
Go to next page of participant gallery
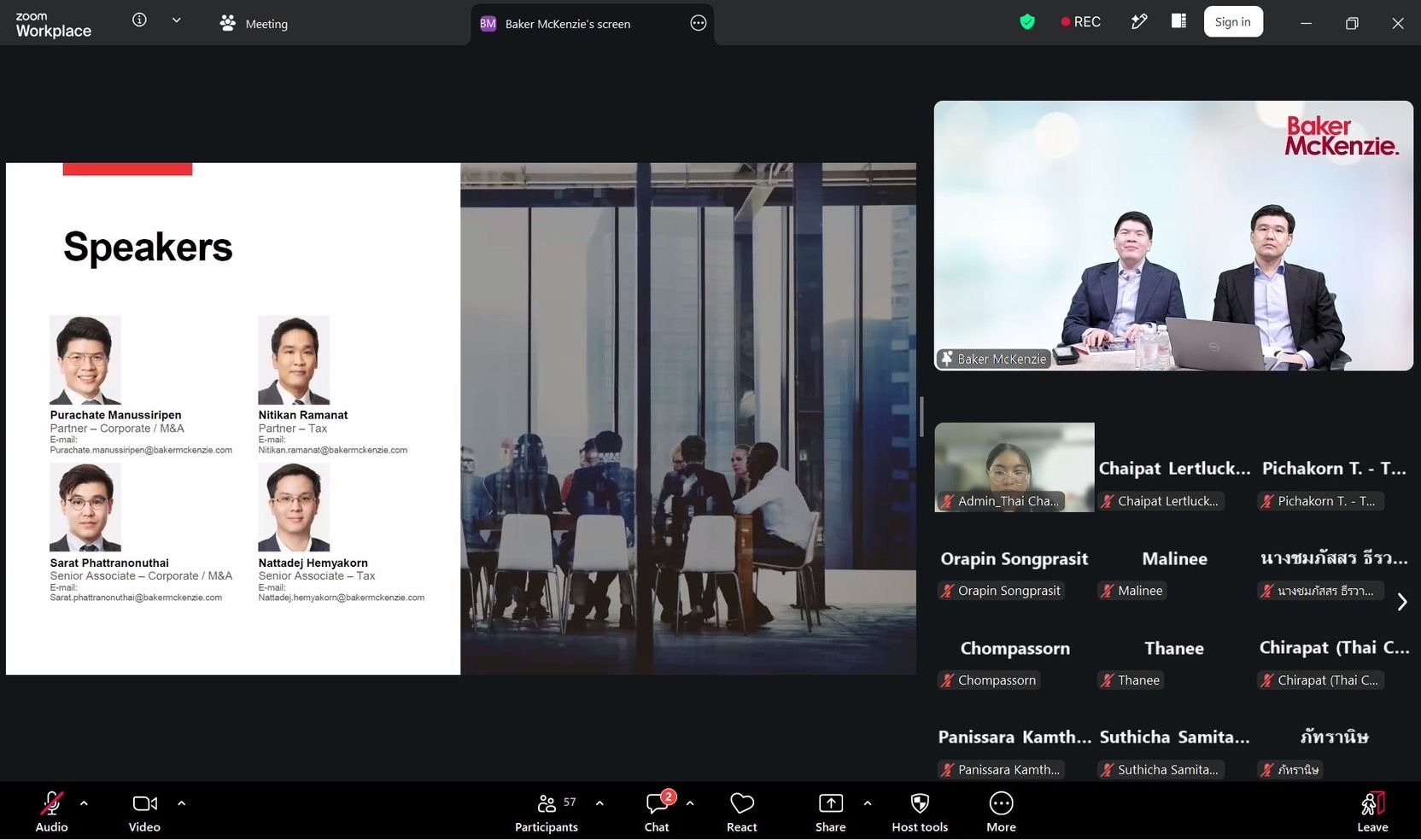(x=1401, y=602)
